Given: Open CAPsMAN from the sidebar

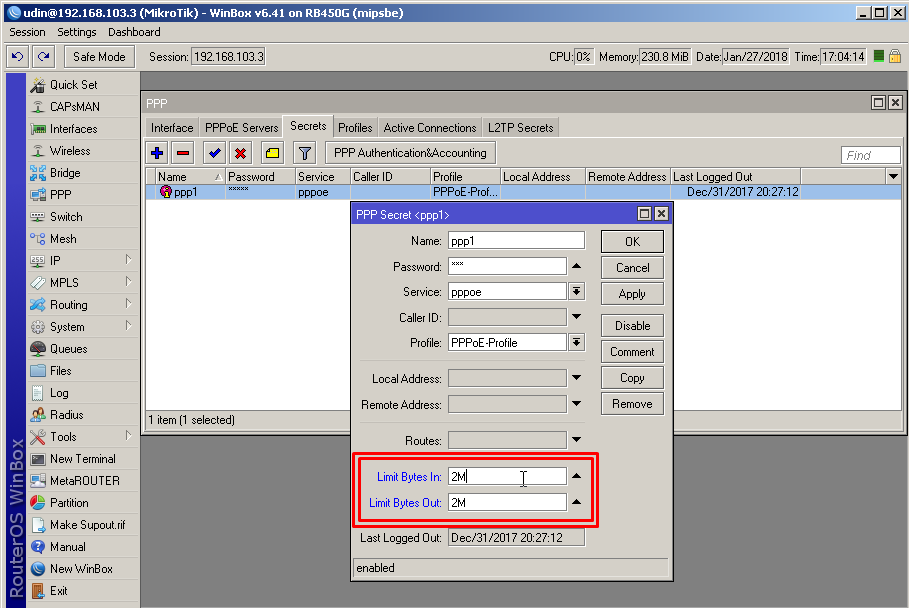Looking at the screenshot, I should coord(75,107).
